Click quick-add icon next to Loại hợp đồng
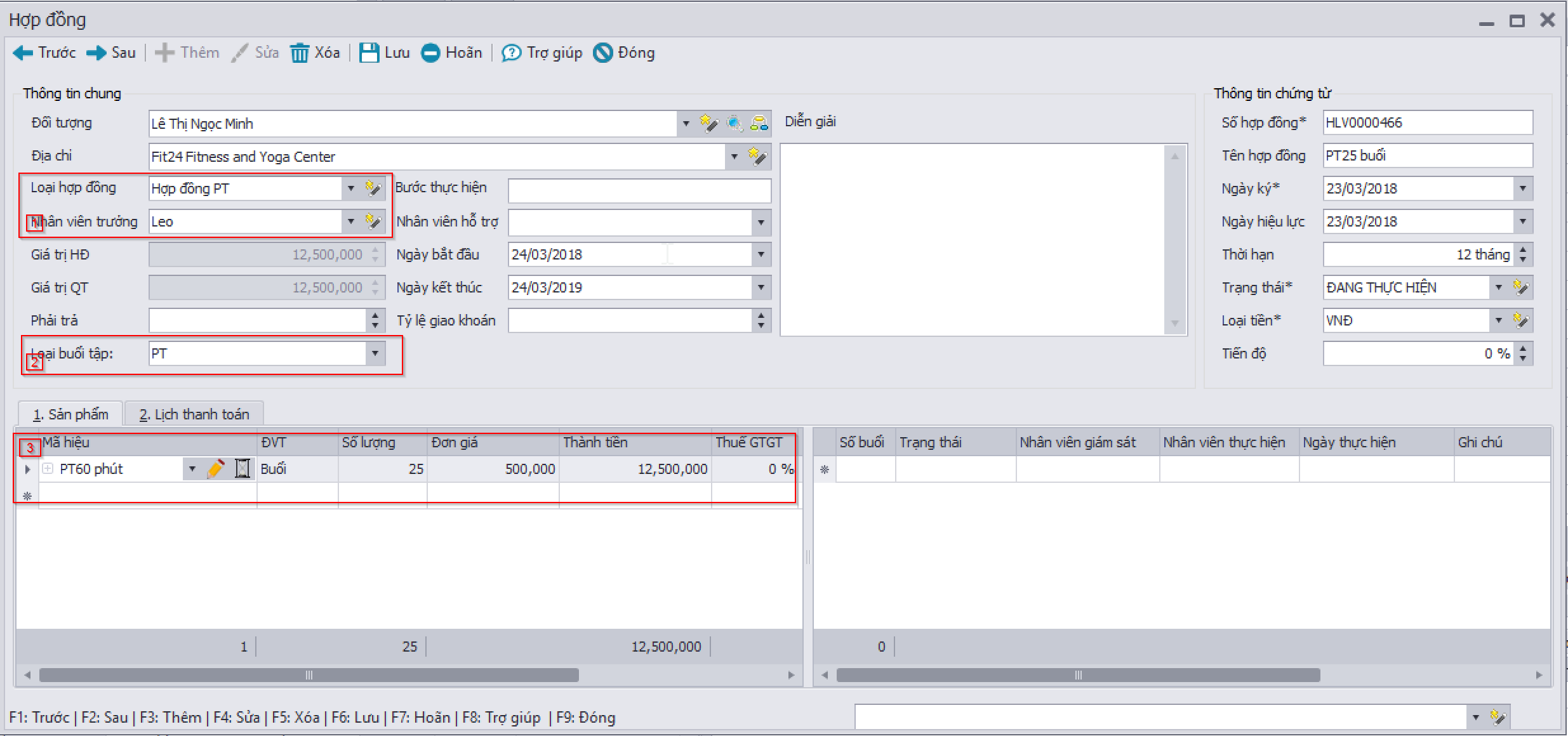The image size is (1568, 736). coord(373,188)
